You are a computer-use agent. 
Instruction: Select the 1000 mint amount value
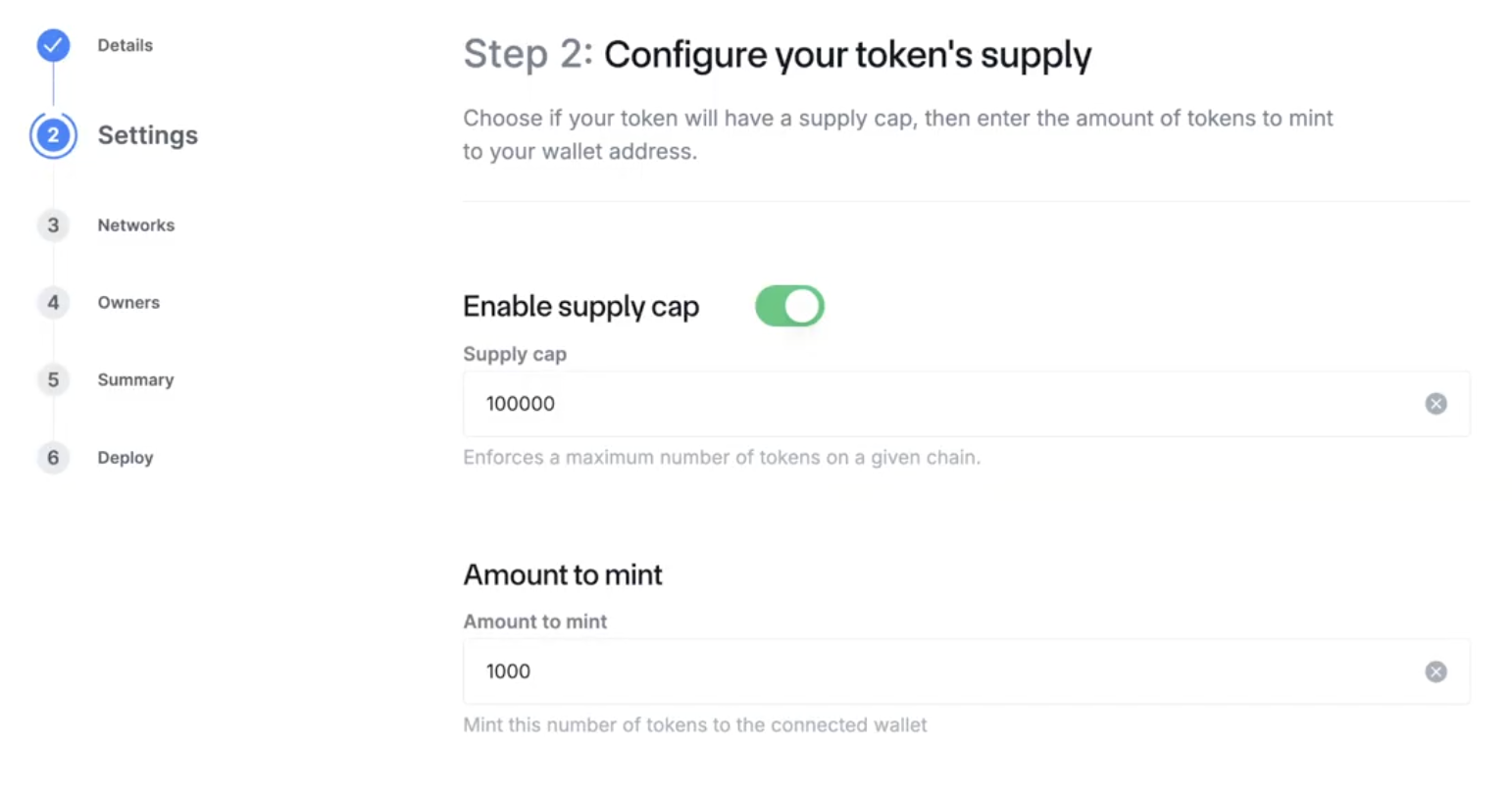tap(508, 672)
